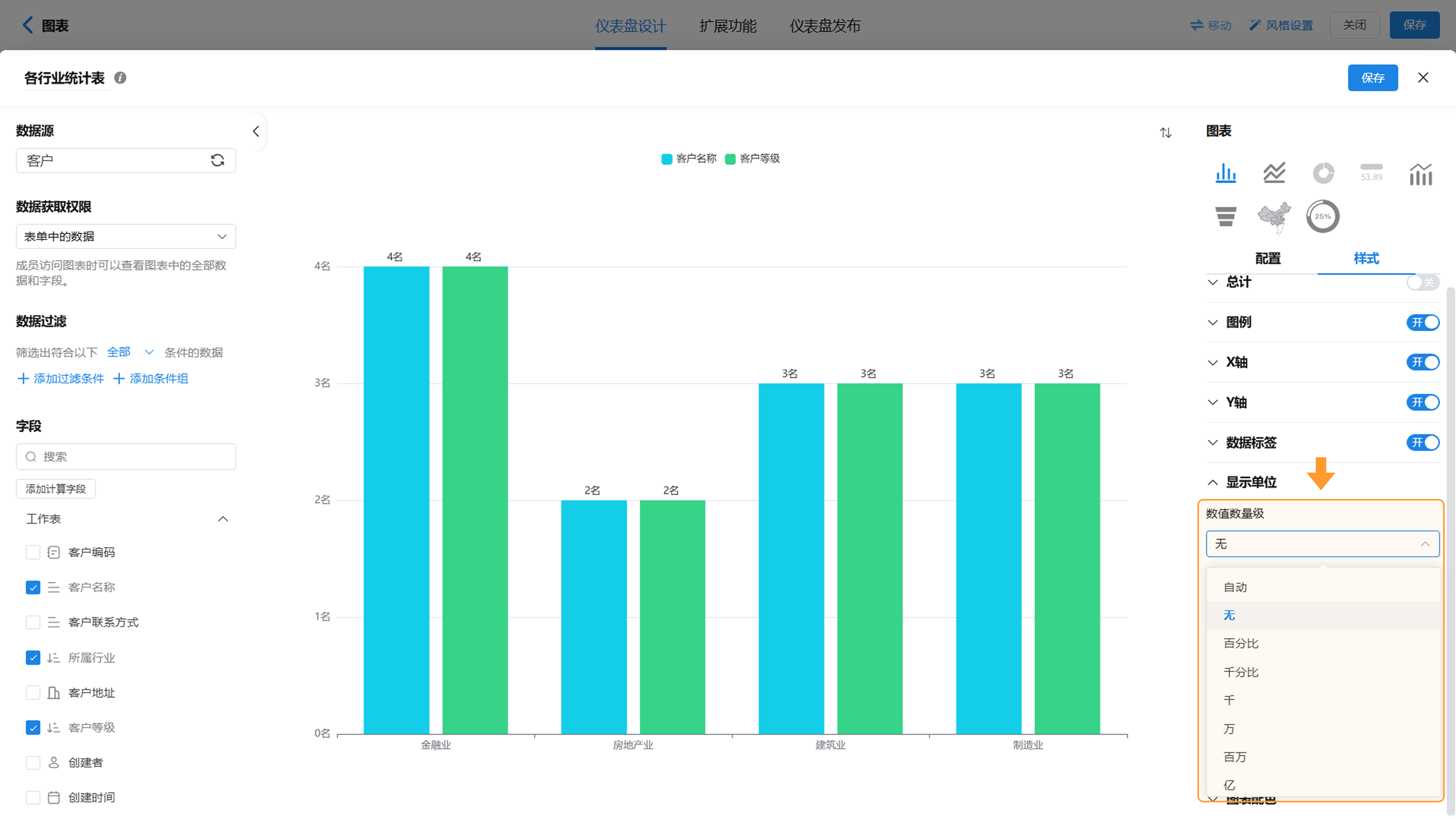Collapse the 工作表 field group
The width and height of the screenshot is (1456, 819).
[x=223, y=519]
